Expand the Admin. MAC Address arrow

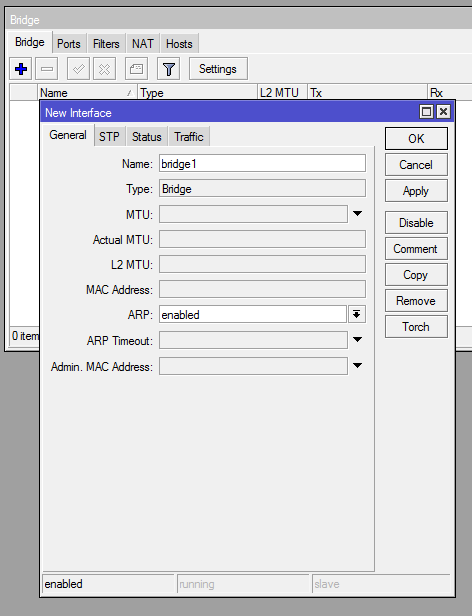coord(357,365)
